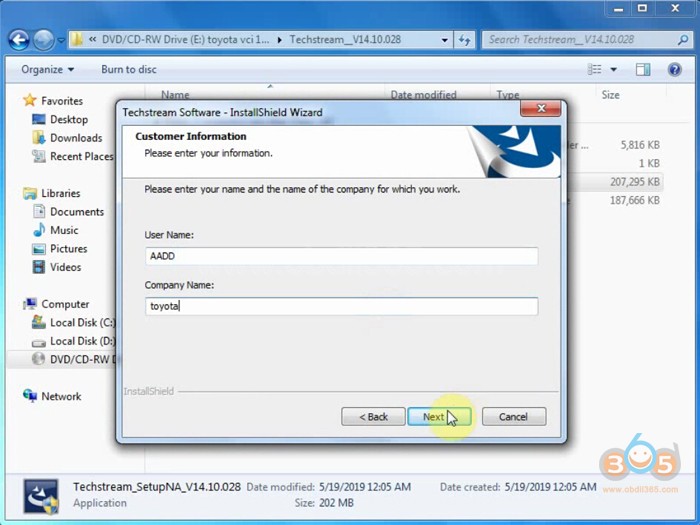Open Recent Places in Favorites
Viewport: 700px width, 525px height.
coord(82,156)
